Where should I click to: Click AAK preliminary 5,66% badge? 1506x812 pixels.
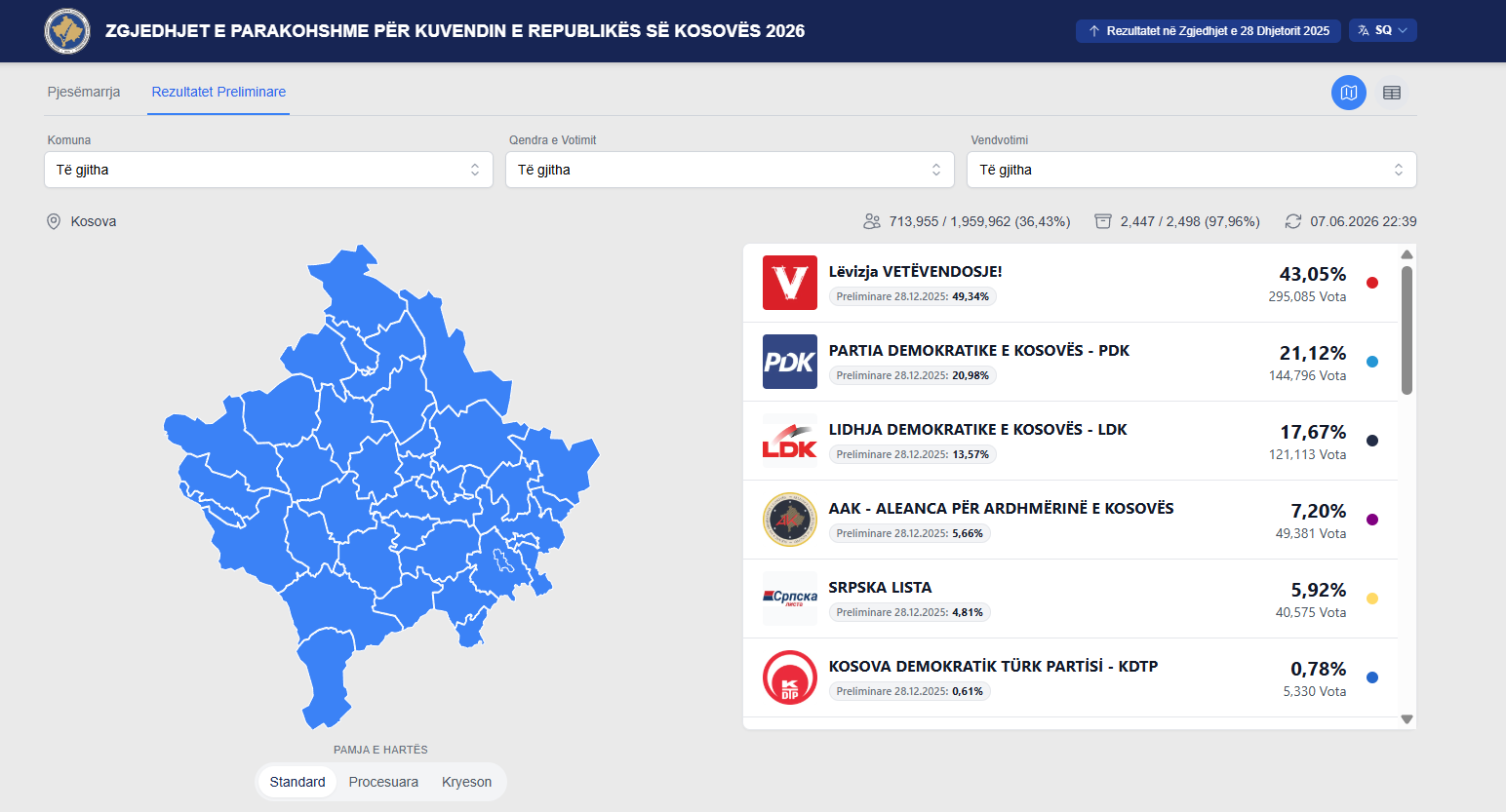click(x=910, y=533)
